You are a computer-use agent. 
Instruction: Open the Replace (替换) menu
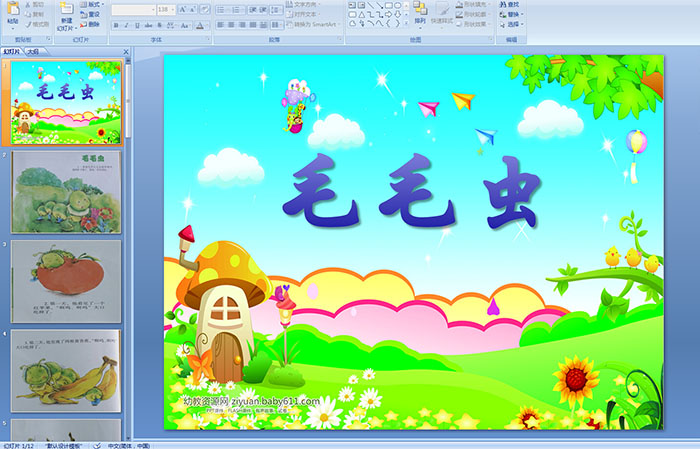pos(512,14)
